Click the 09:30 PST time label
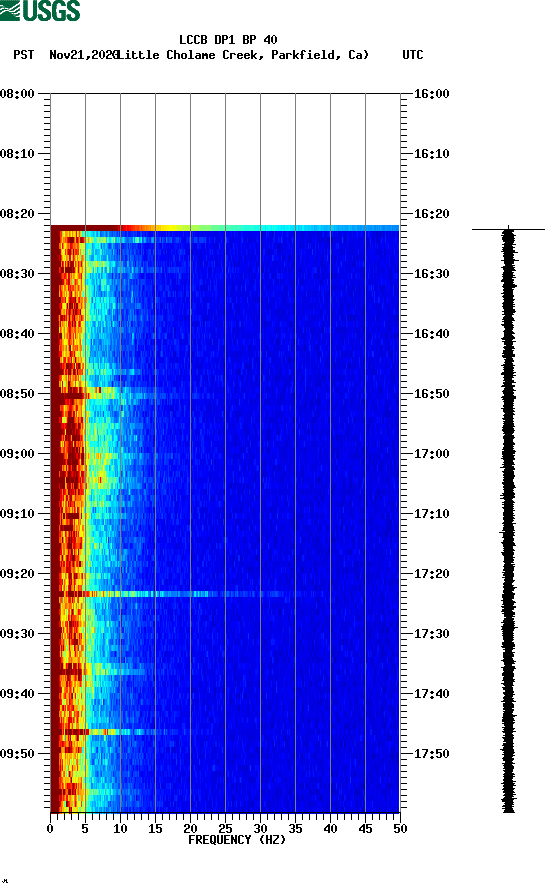Image resolution: width=552 pixels, height=892 pixels. [x=18, y=634]
